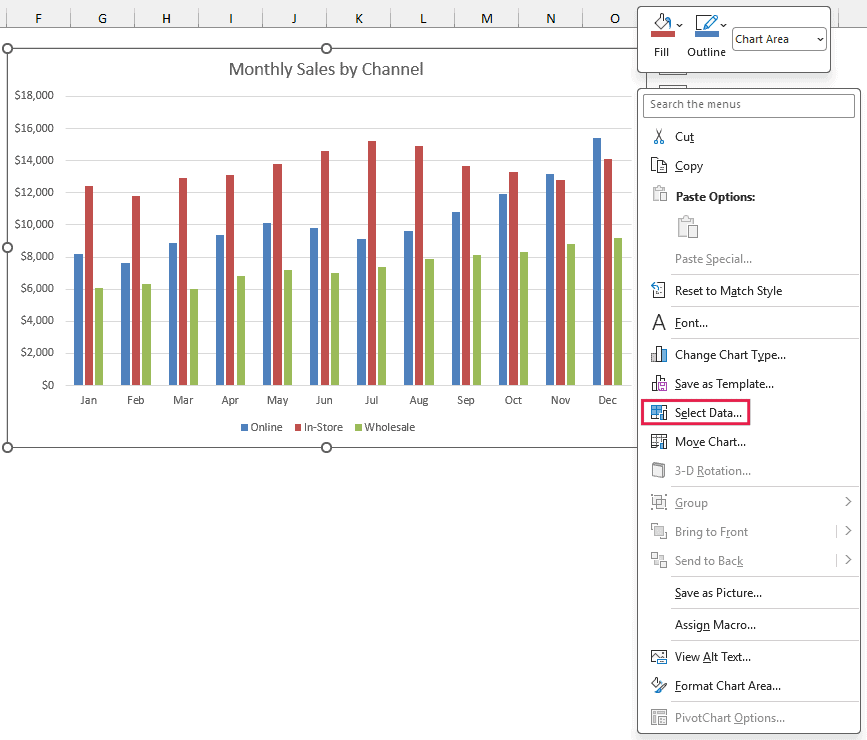This screenshot has width=867, height=740.
Task: Click the Paste Options clipboard icon
Action: [x=659, y=194]
